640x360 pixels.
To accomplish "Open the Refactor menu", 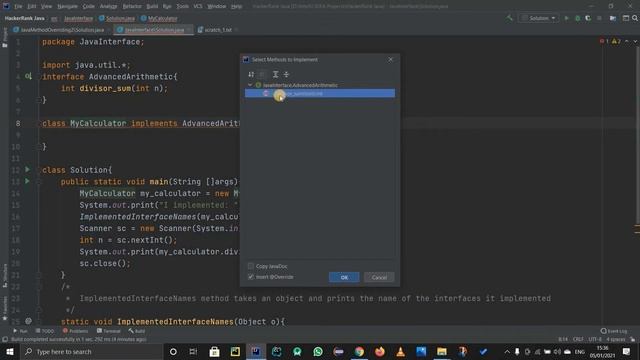I will (132, 6).
